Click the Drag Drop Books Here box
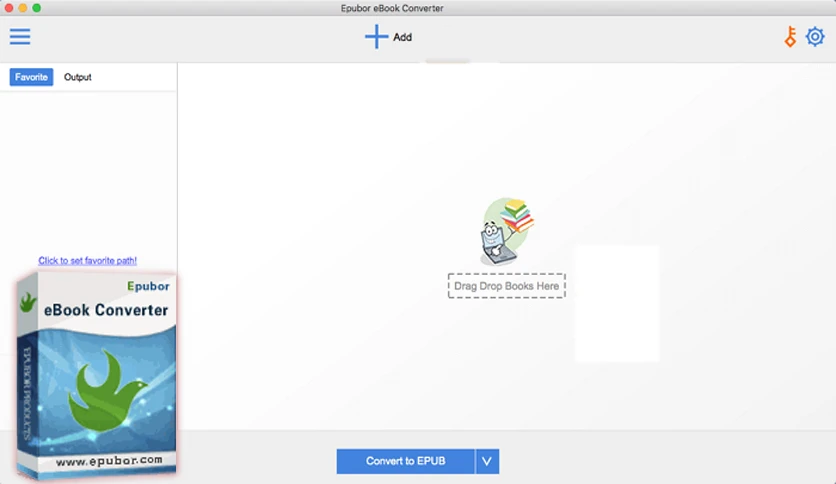The height and width of the screenshot is (484, 836). click(507, 286)
